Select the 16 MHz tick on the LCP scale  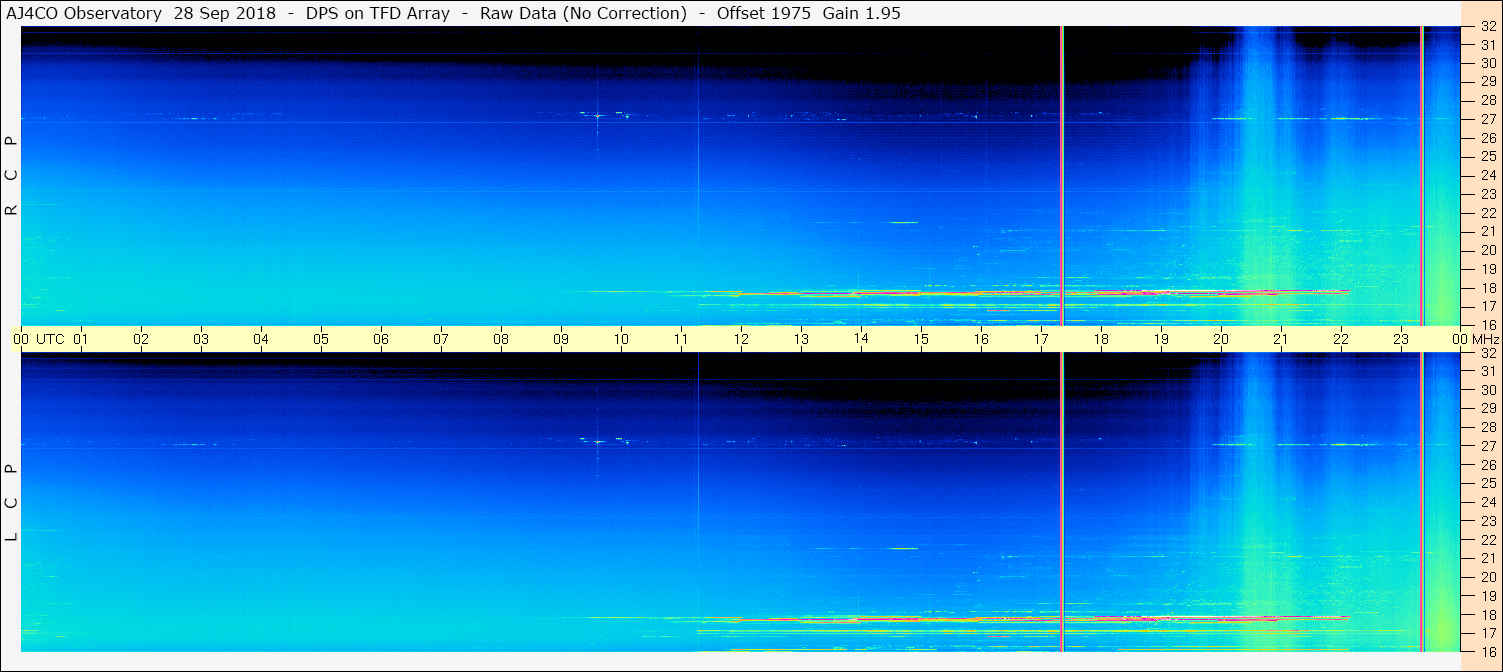[x=1488, y=652]
